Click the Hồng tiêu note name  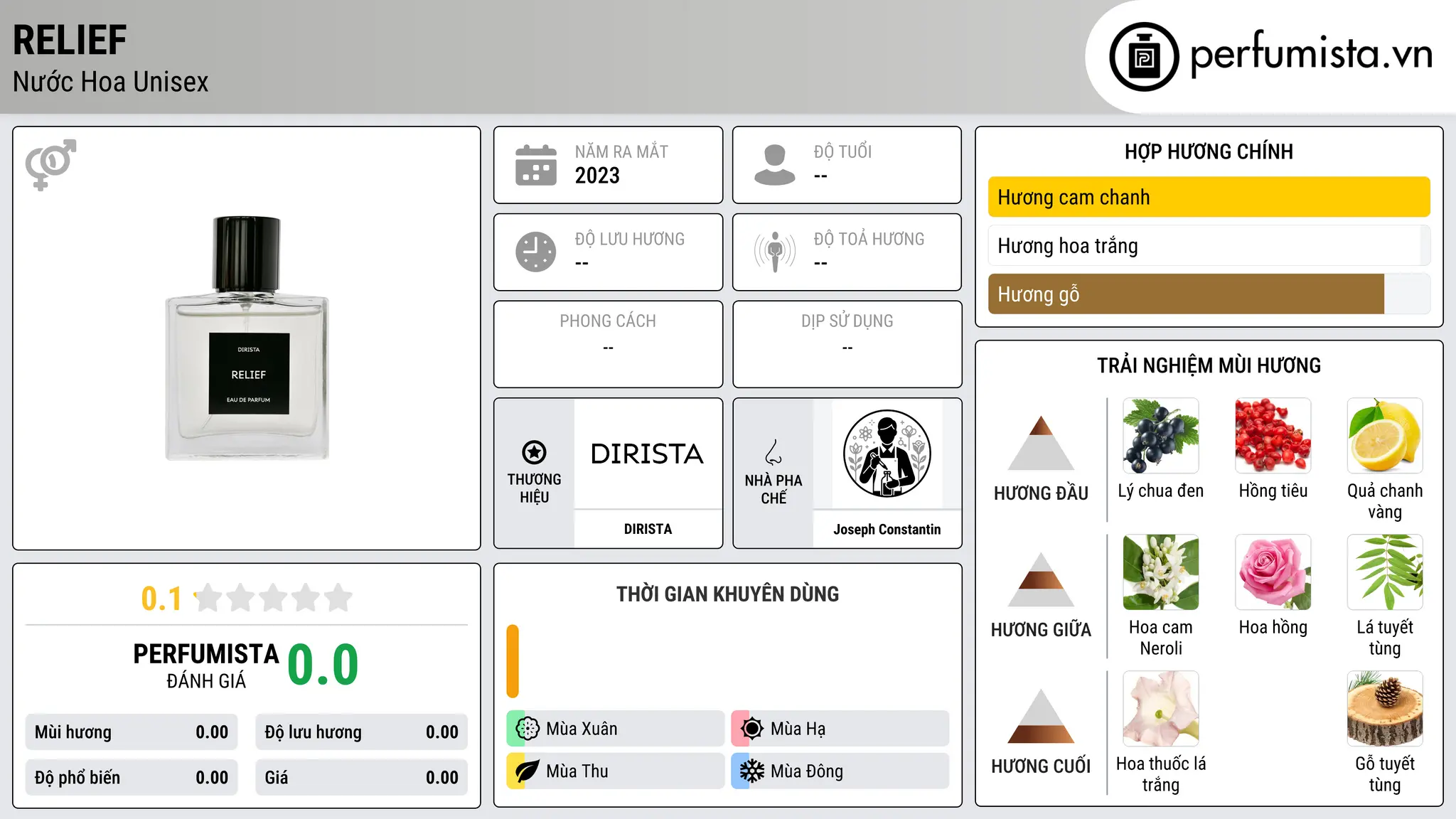click(x=1273, y=491)
